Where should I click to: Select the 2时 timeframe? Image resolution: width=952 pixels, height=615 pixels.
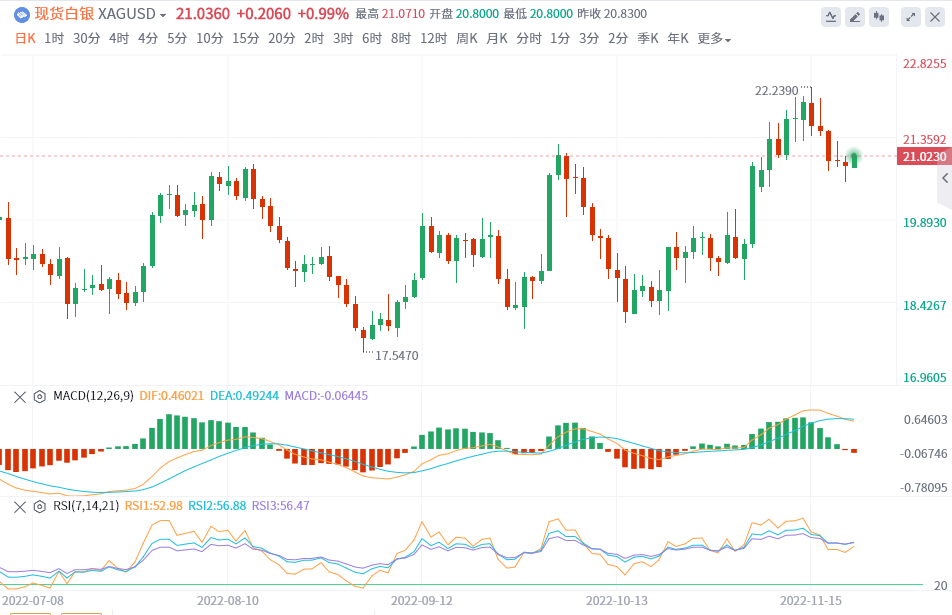[x=314, y=39]
